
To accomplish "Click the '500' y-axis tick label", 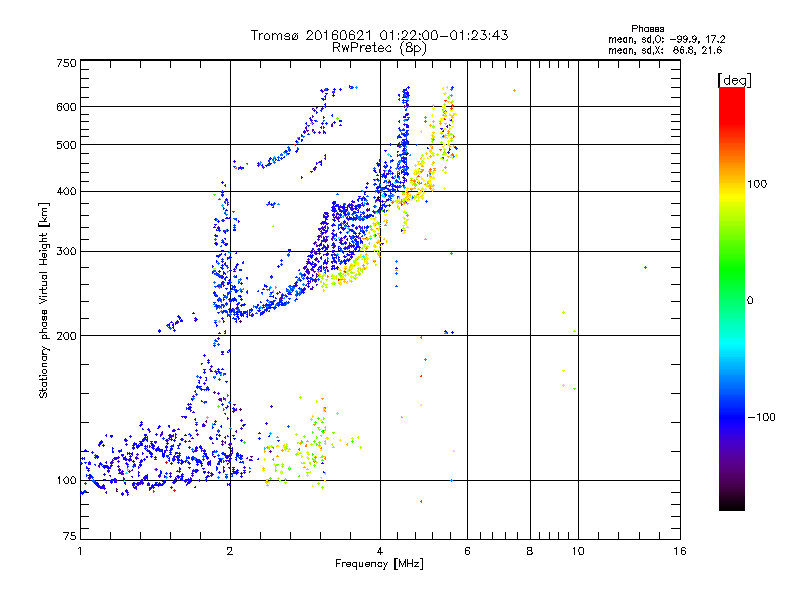I will pyautogui.click(x=67, y=145).
